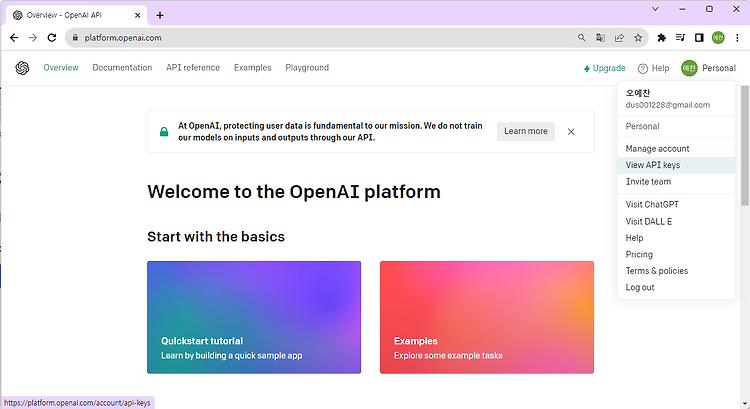Click the zoom magnifier icon in address bar
This screenshot has height=409, width=750.
coord(581,38)
